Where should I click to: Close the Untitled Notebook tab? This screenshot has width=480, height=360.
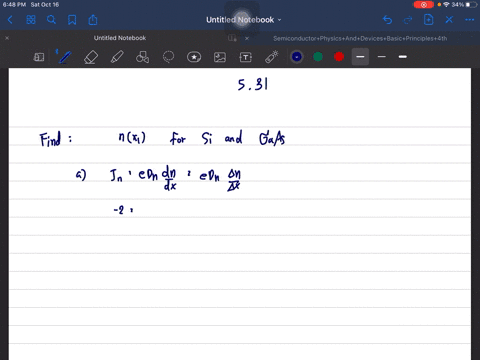7,38
